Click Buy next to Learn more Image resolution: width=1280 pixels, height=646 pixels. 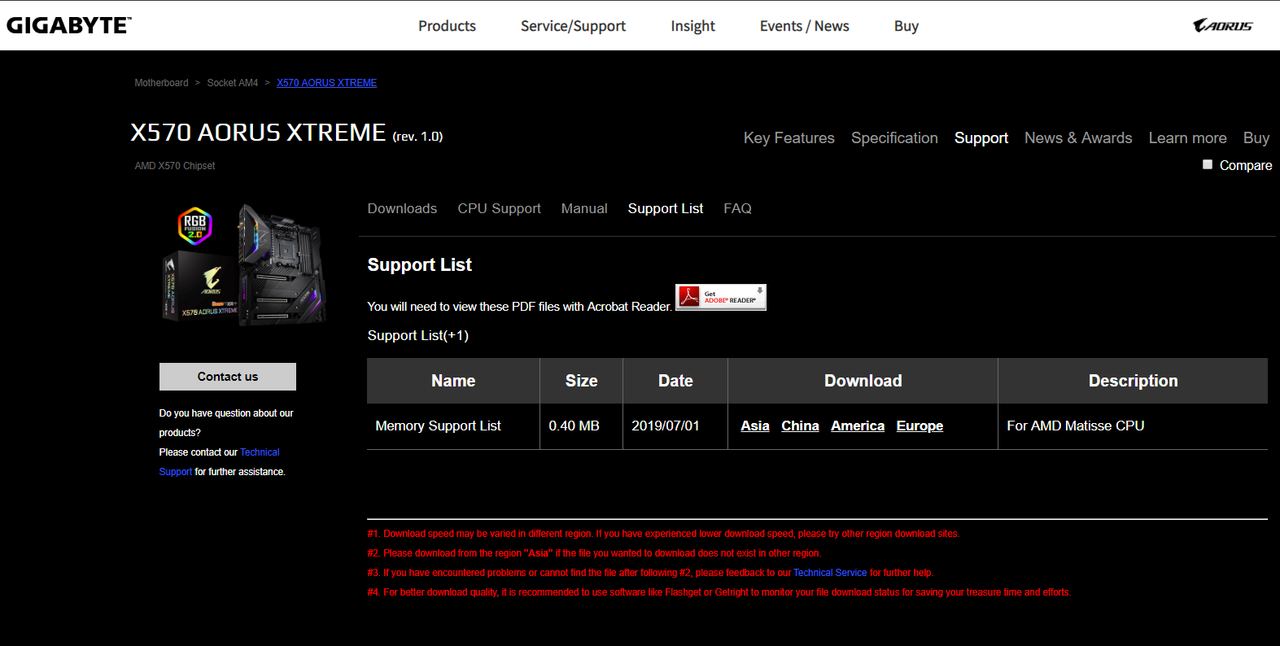tap(1256, 138)
